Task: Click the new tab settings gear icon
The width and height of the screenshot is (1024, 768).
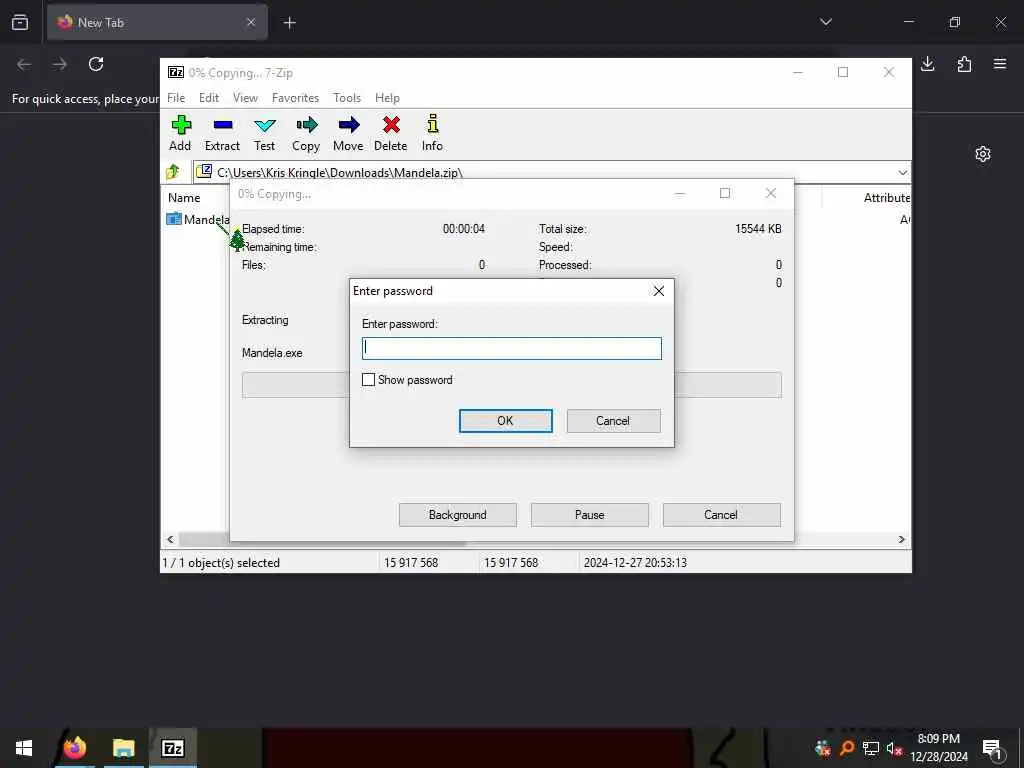Action: (x=983, y=154)
